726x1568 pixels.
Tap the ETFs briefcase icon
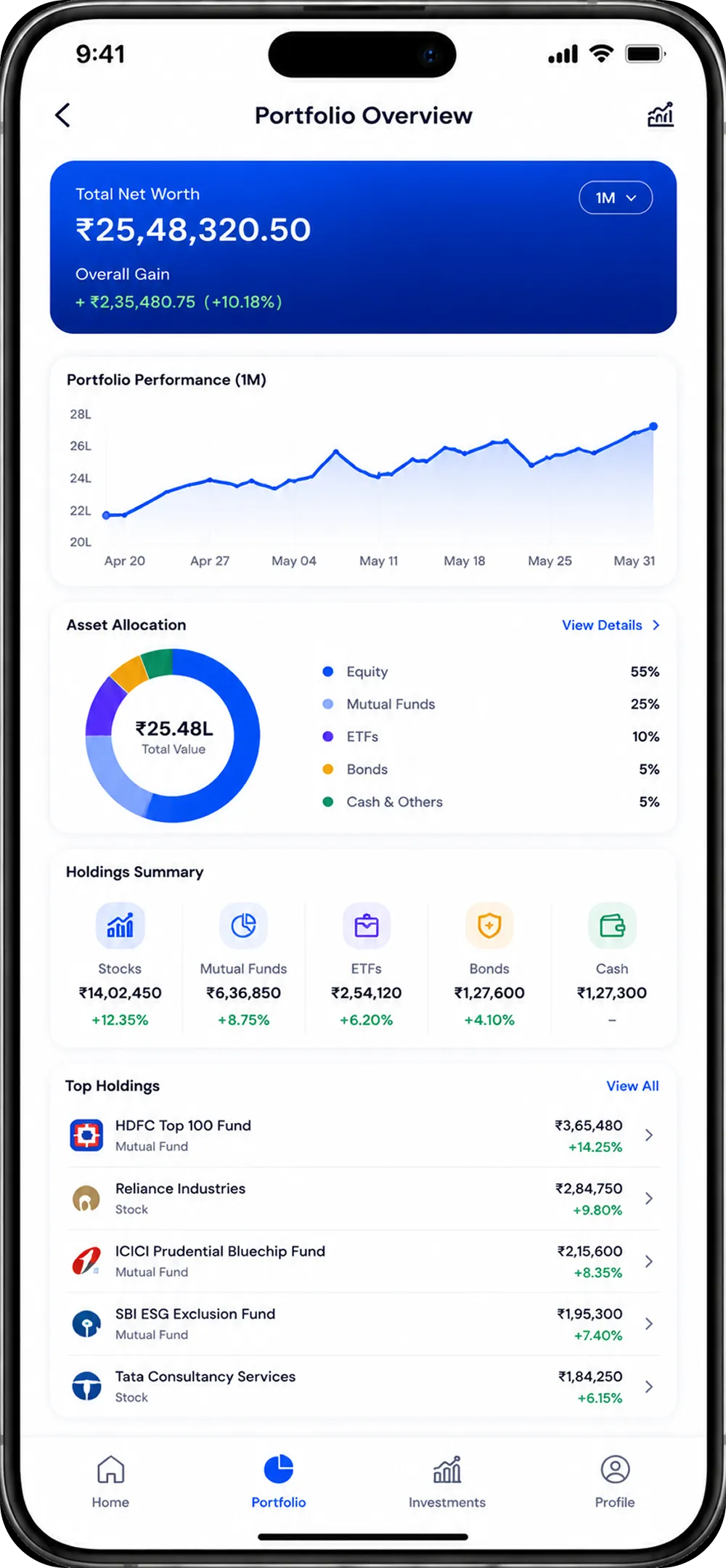[x=367, y=926]
